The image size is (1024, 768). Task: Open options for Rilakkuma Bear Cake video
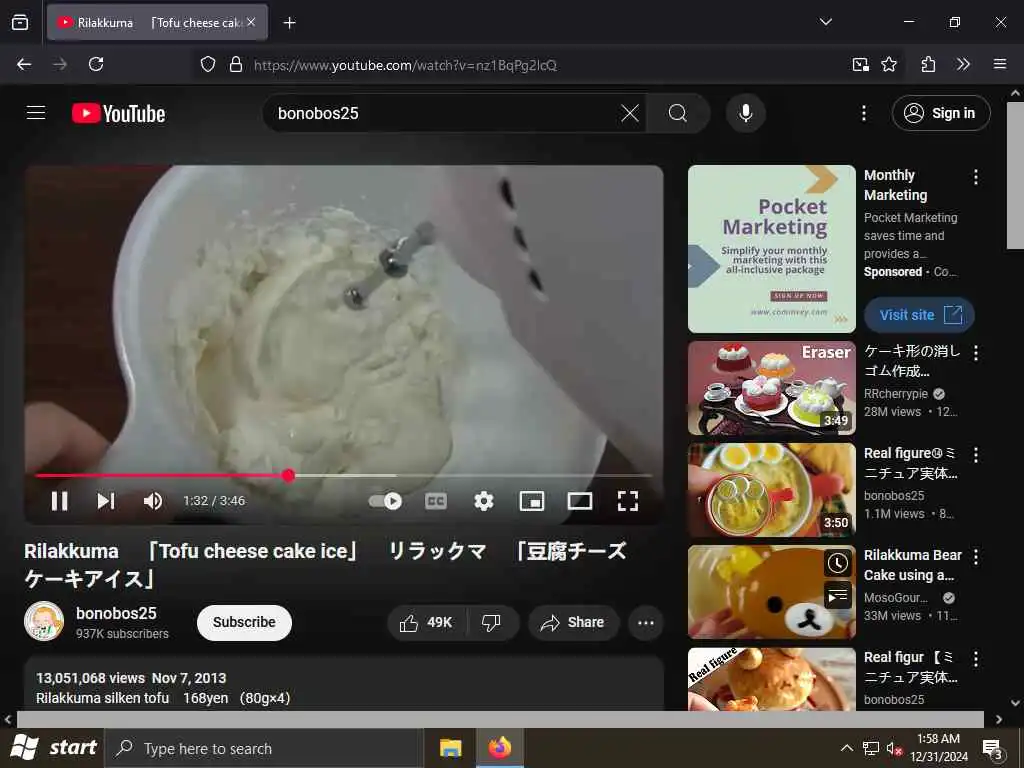(976, 557)
